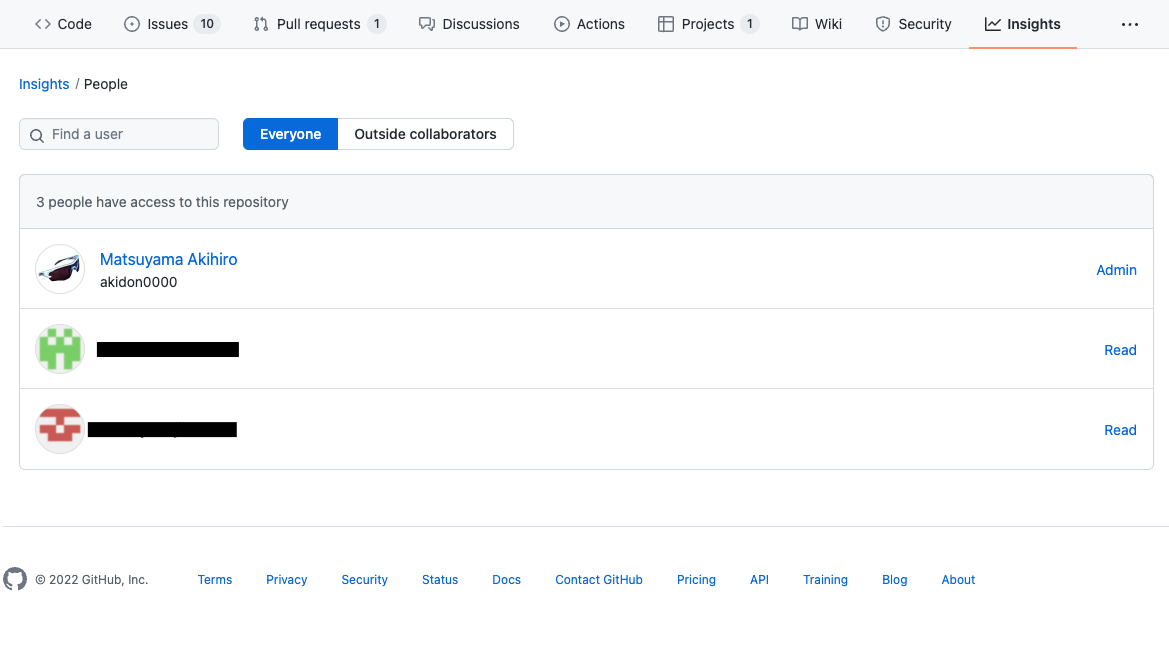Open the Pricing footer link
The image size is (1169, 651).
coord(696,579)
